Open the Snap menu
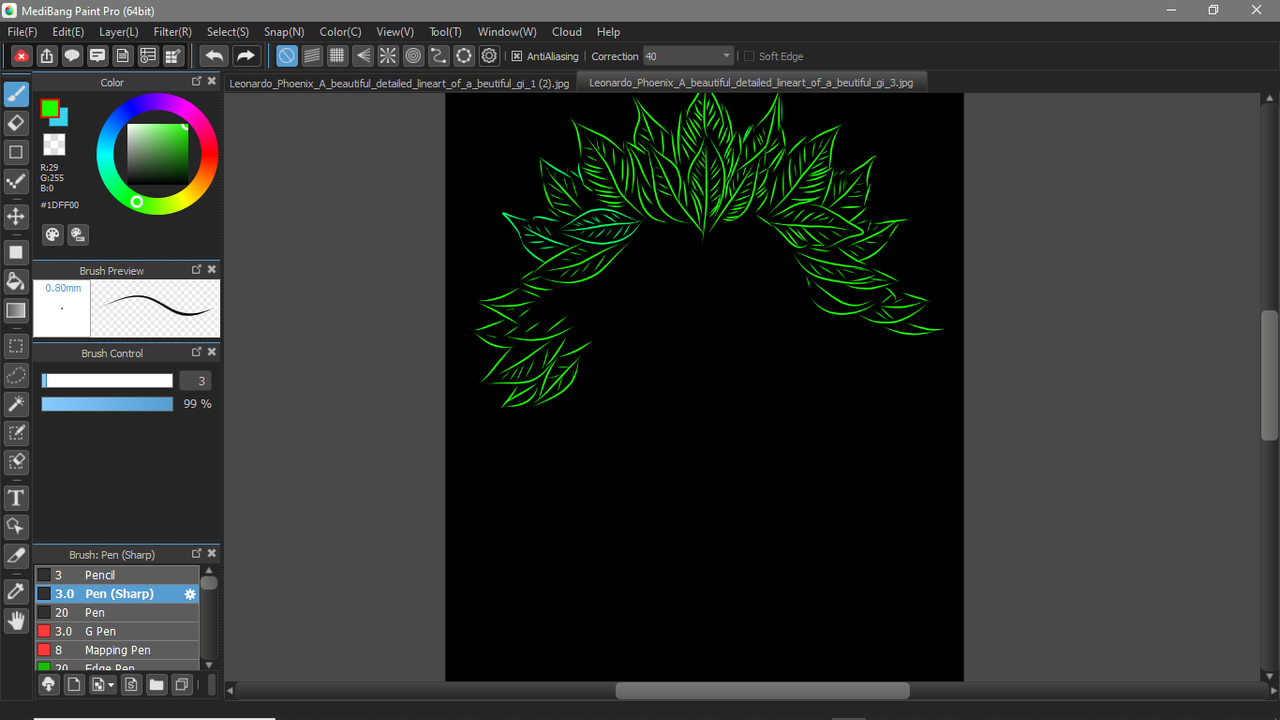The width and height of the screenshot is (1280, 720). [284, 32]
